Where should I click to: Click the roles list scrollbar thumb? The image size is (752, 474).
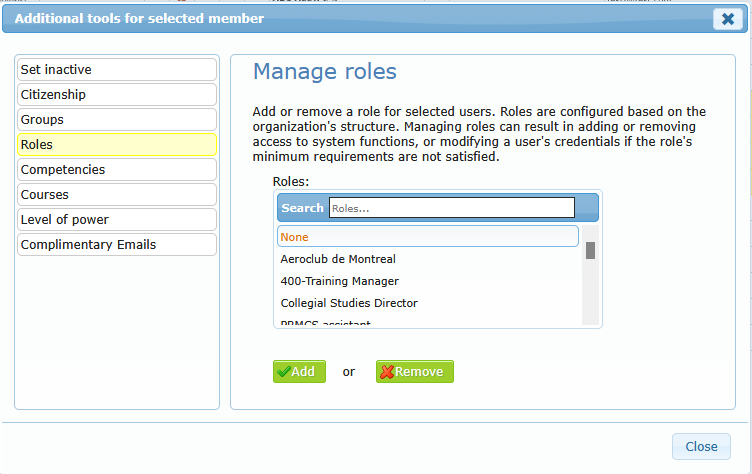click(x=590, y=250)
